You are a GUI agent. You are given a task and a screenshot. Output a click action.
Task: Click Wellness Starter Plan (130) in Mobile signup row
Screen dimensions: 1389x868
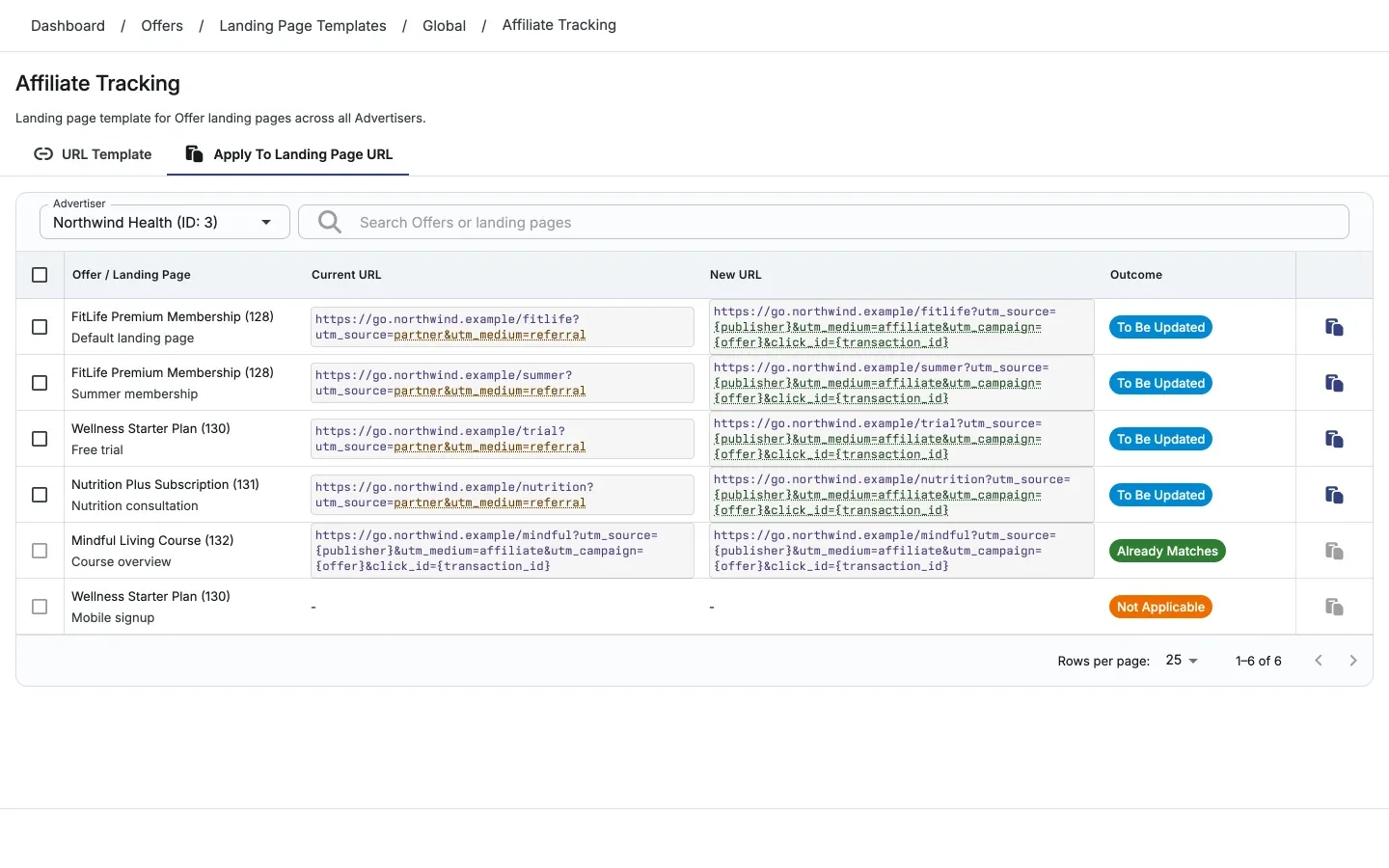(x=150, y=596)
